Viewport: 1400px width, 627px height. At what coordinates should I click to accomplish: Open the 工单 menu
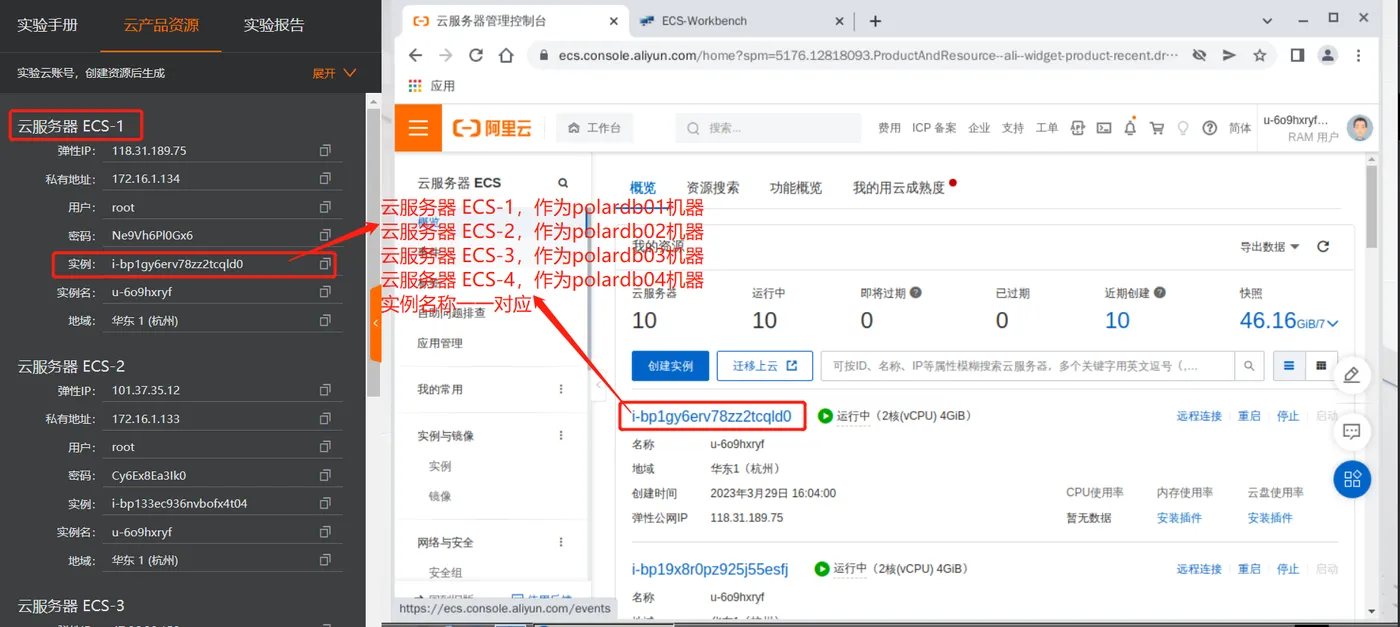1047,128
